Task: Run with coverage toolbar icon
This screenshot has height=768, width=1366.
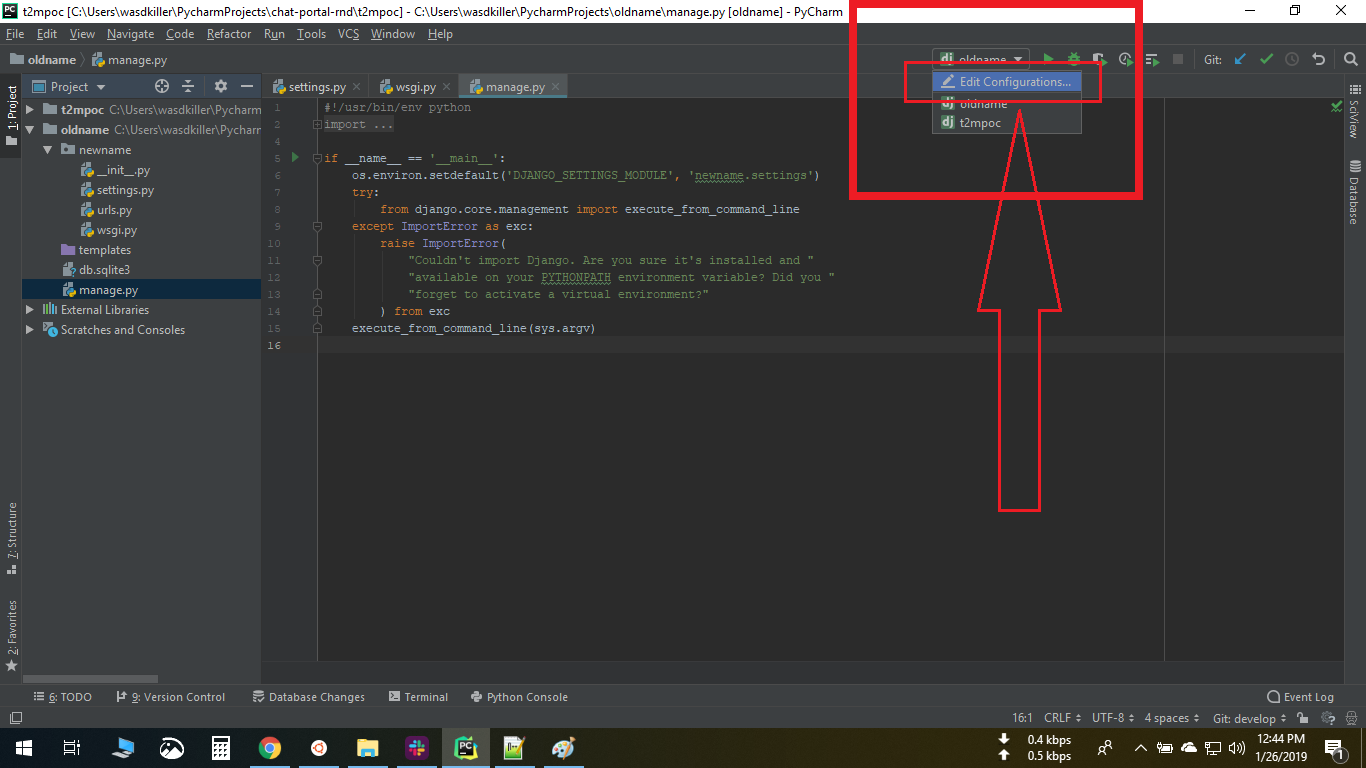Action: pyautogui.click(x=1099, y=60)
